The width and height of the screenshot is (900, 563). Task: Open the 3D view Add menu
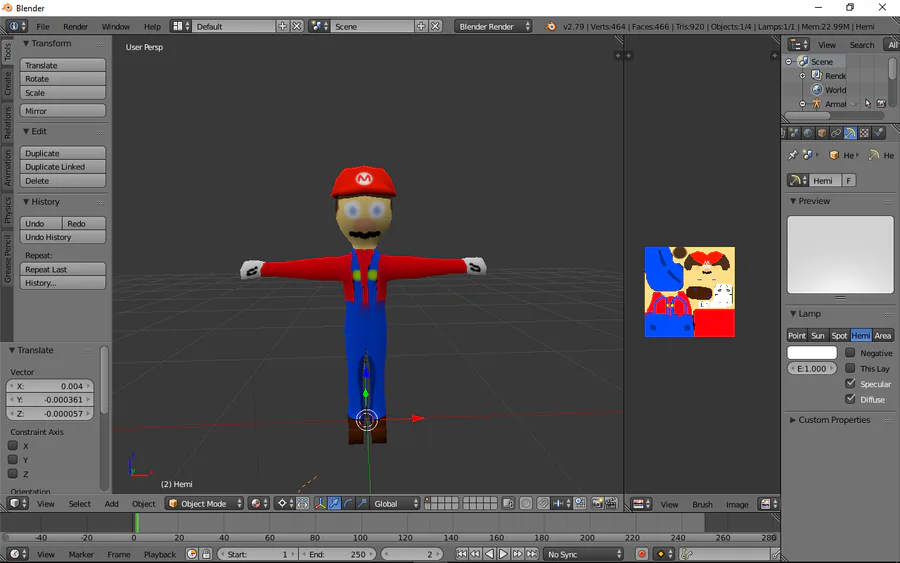[x=111, y=503]
